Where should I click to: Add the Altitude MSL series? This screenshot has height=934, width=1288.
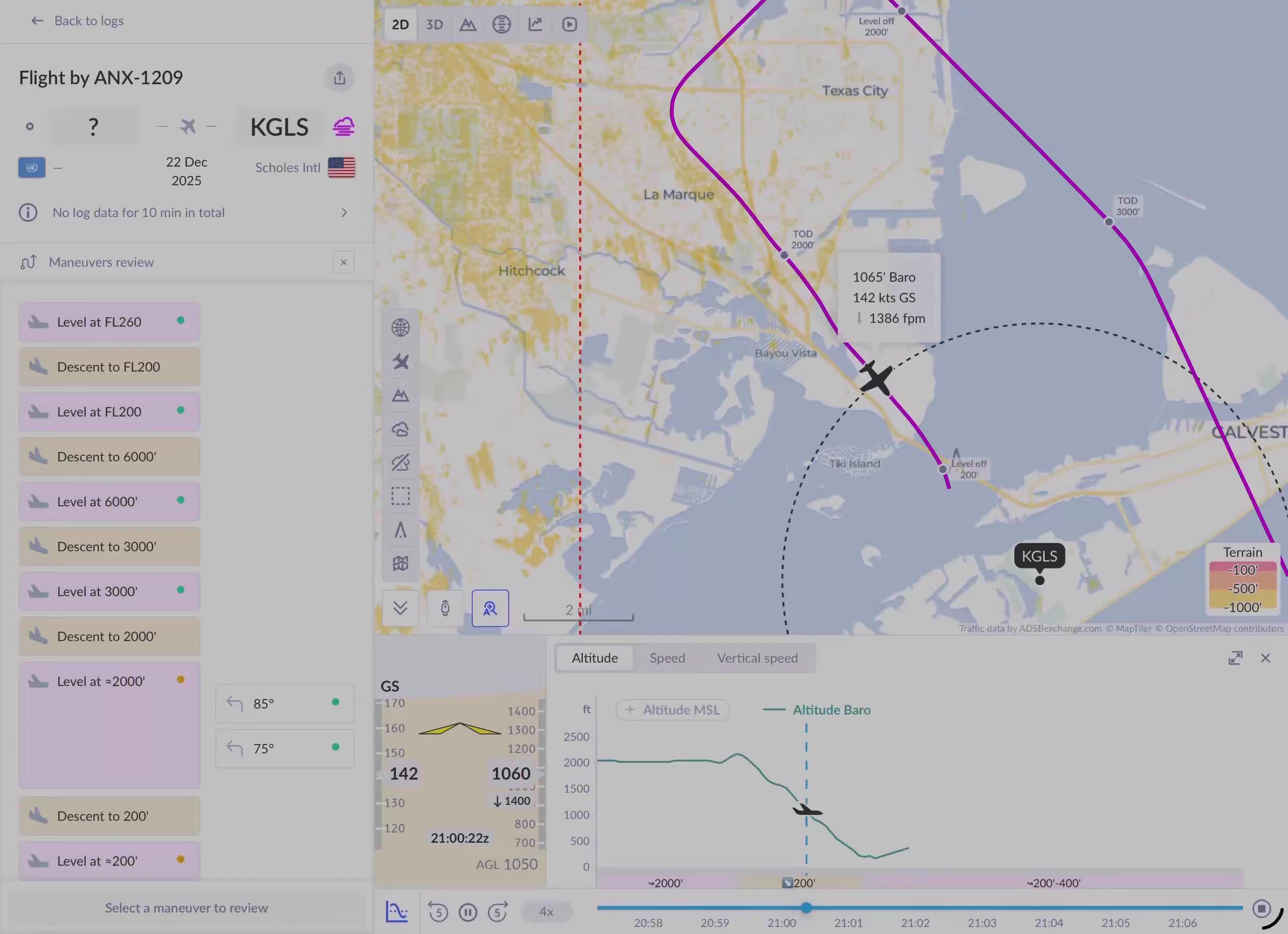tap(673, 710)
